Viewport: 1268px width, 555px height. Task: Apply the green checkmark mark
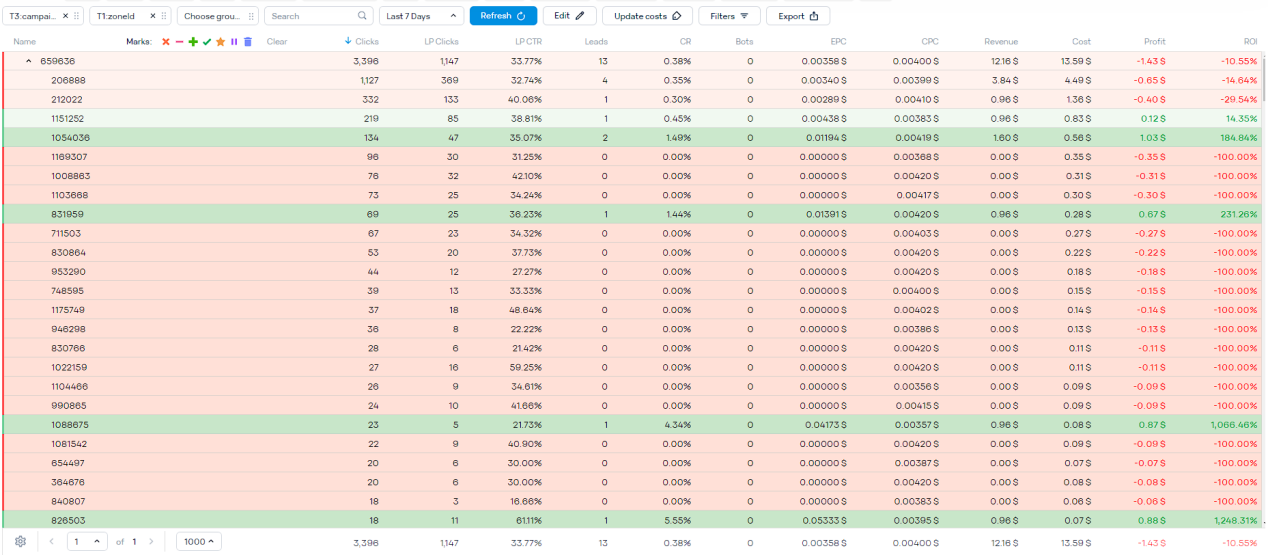coord(207,42)
